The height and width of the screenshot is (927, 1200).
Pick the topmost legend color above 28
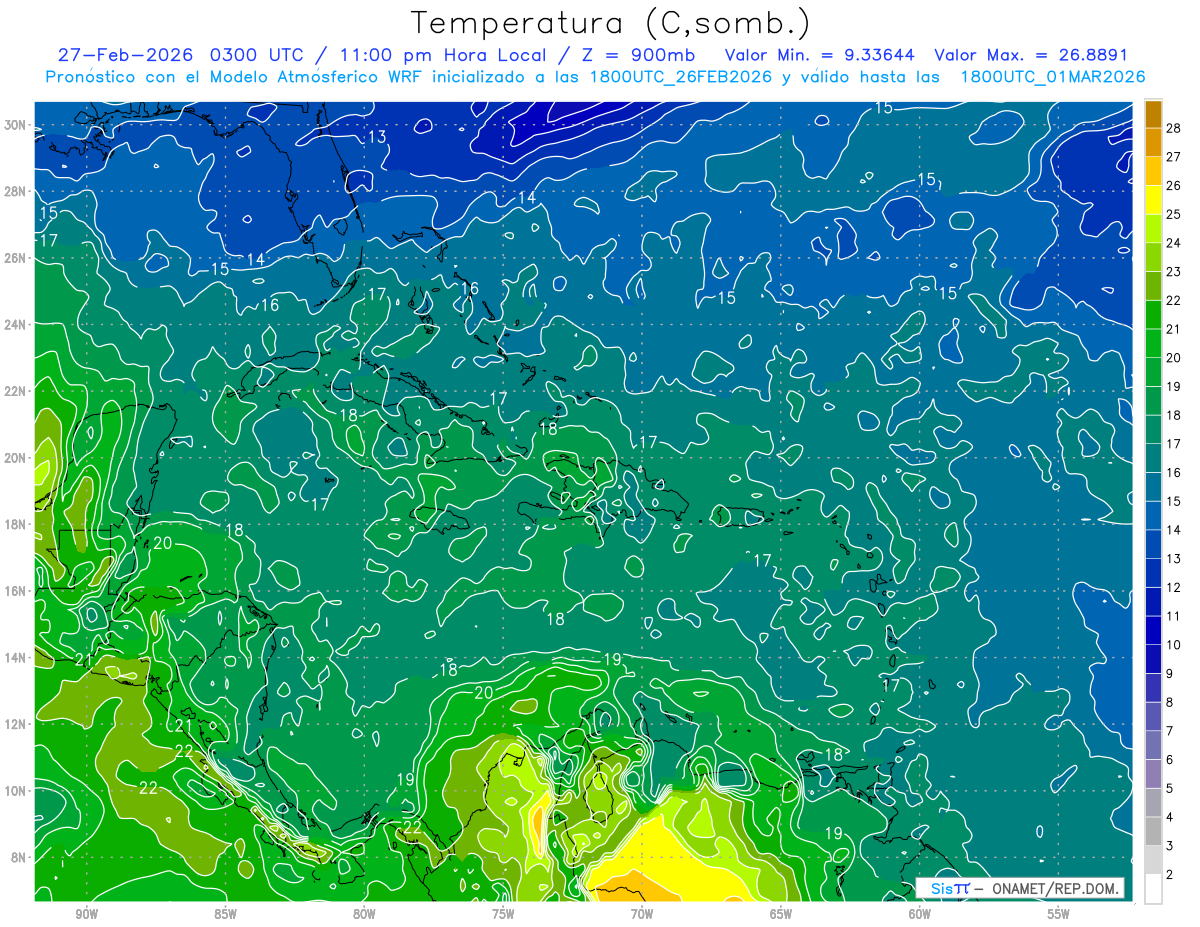click(x=1153, y=114)
